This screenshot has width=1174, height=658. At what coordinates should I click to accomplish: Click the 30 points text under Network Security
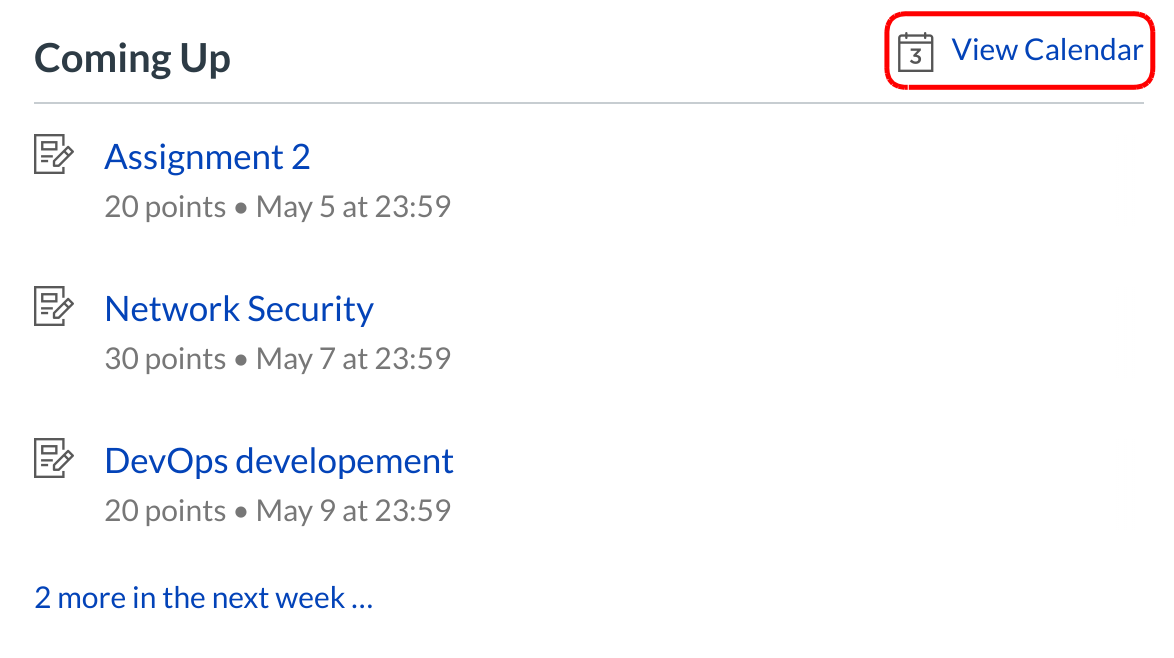point(165,358)
